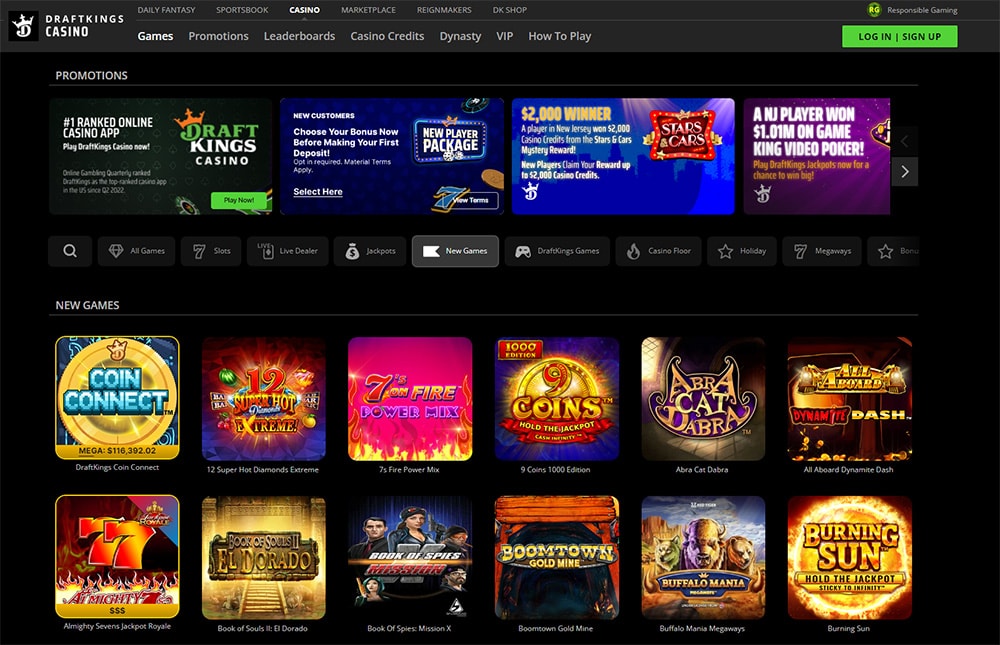Launch Buffalo Mania Megaways game
The image size is (1000, 645).
point(703,558)
